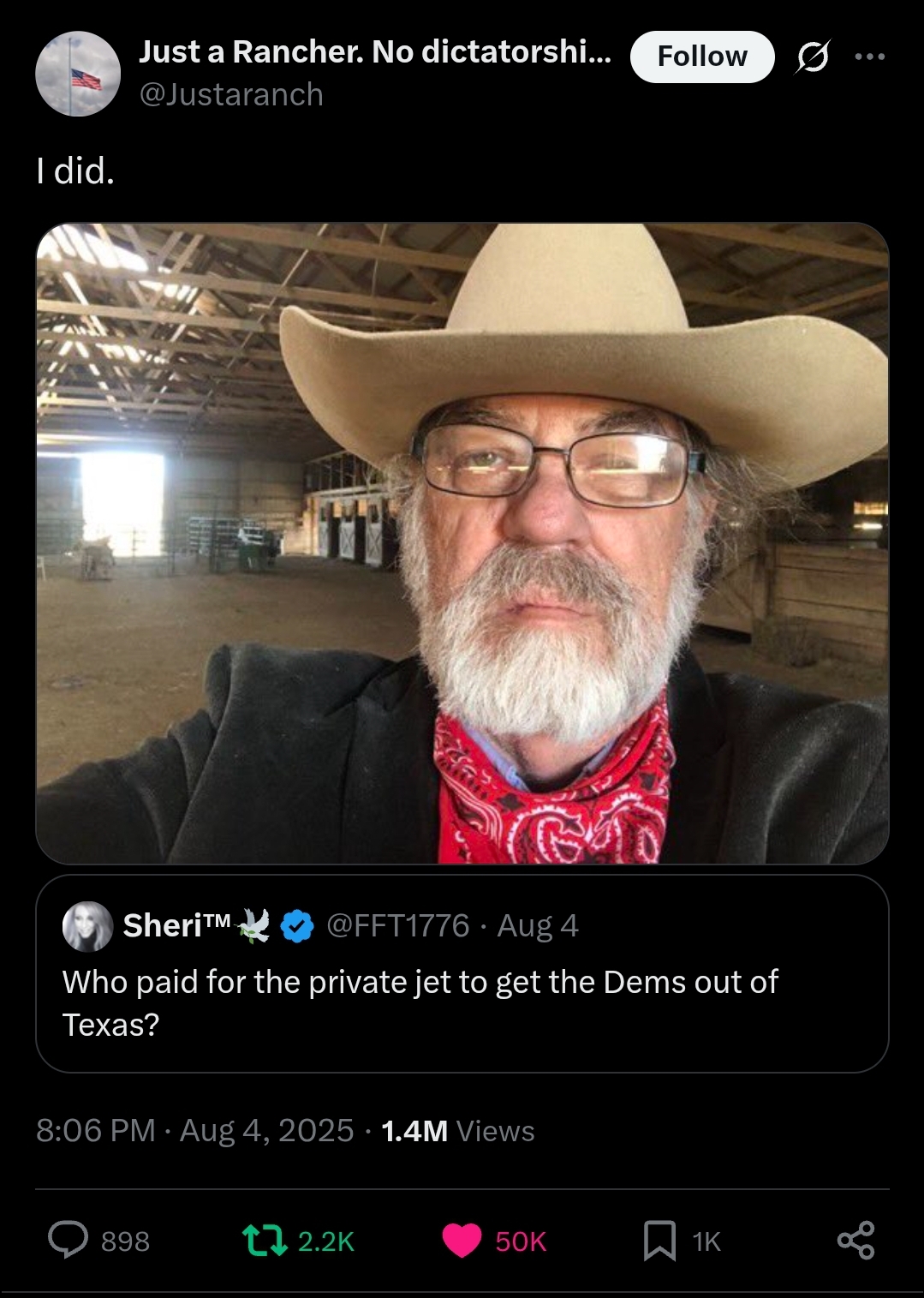The image size is (924, 1298).
Task: Open the @FFT1776 handle in quoted post
Action: click(398, 925)
